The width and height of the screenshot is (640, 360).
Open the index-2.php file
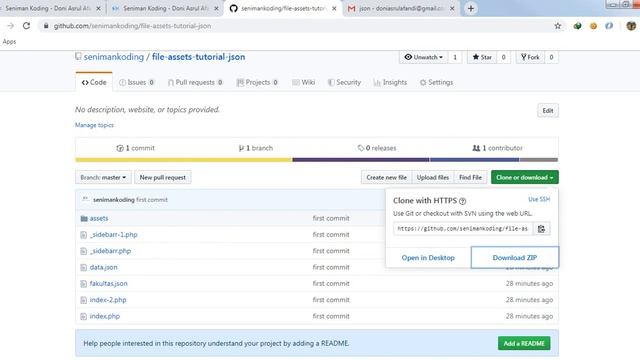(x=108, y=300)
